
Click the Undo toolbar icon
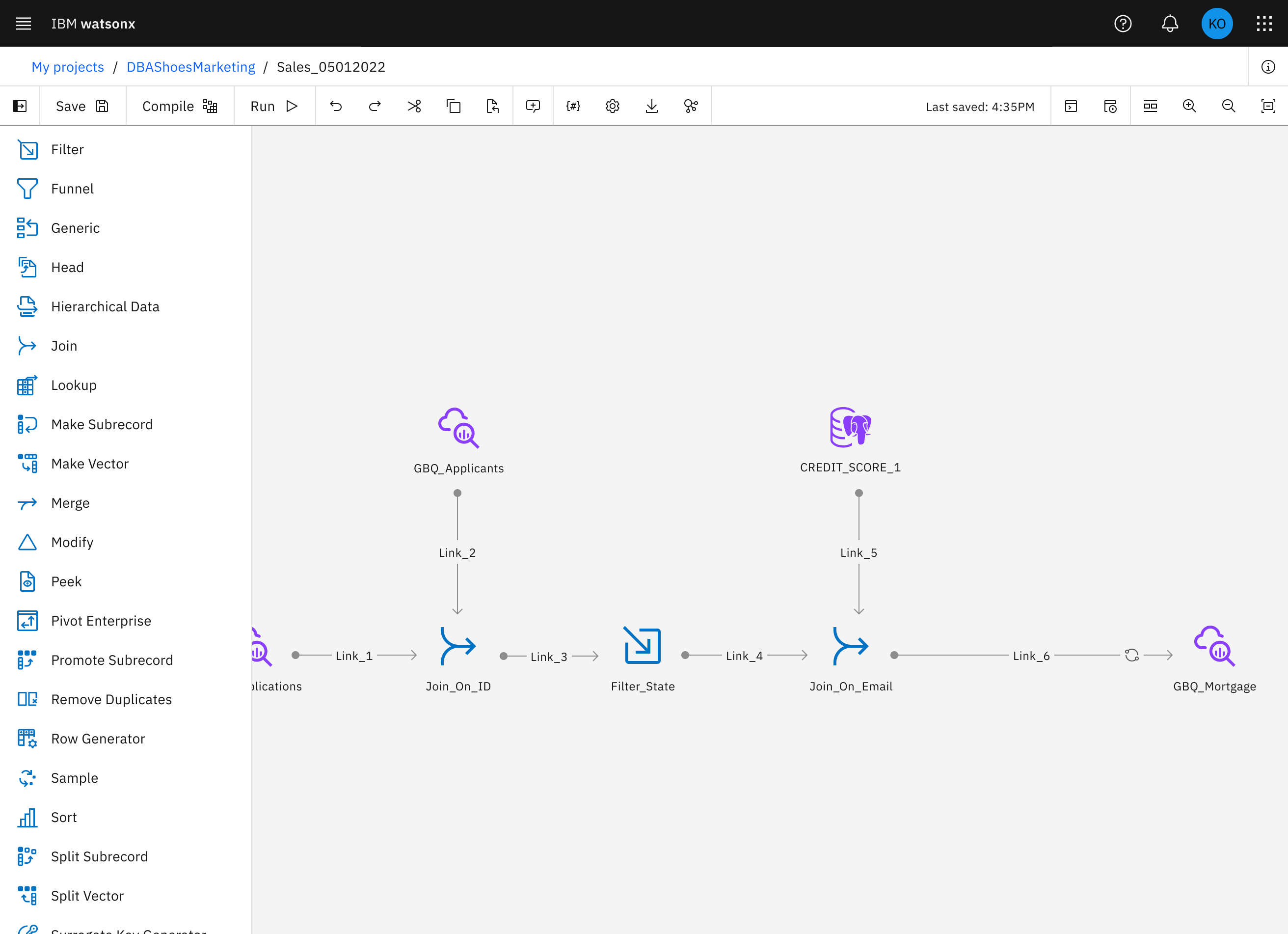click(x=336, y=106)
